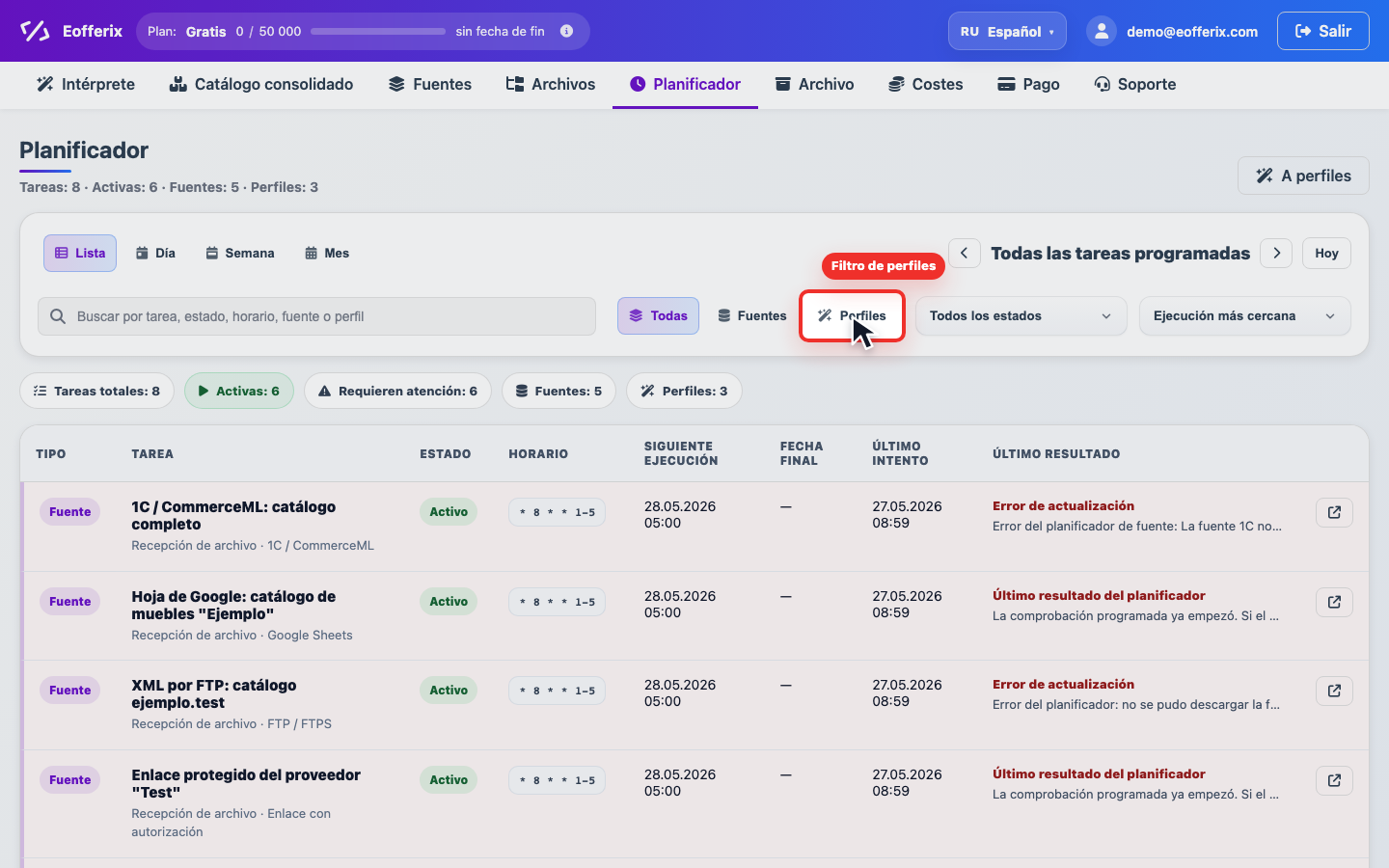
Task: Open the Archivos tab
Action: pyautogui.click(x=551, y=84)
